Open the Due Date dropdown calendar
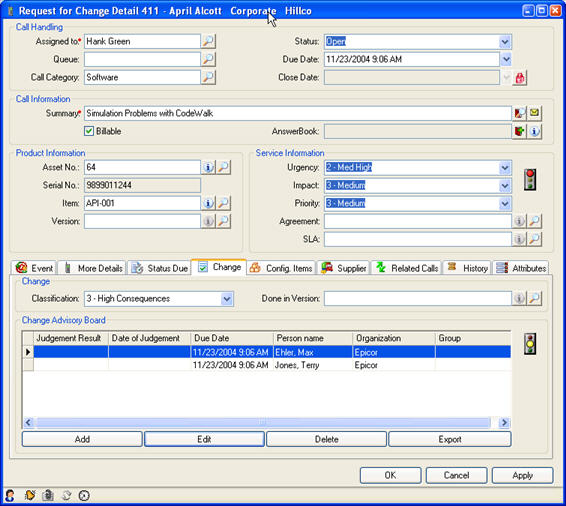This screenshot has height=506, width=566. point(506,59)
